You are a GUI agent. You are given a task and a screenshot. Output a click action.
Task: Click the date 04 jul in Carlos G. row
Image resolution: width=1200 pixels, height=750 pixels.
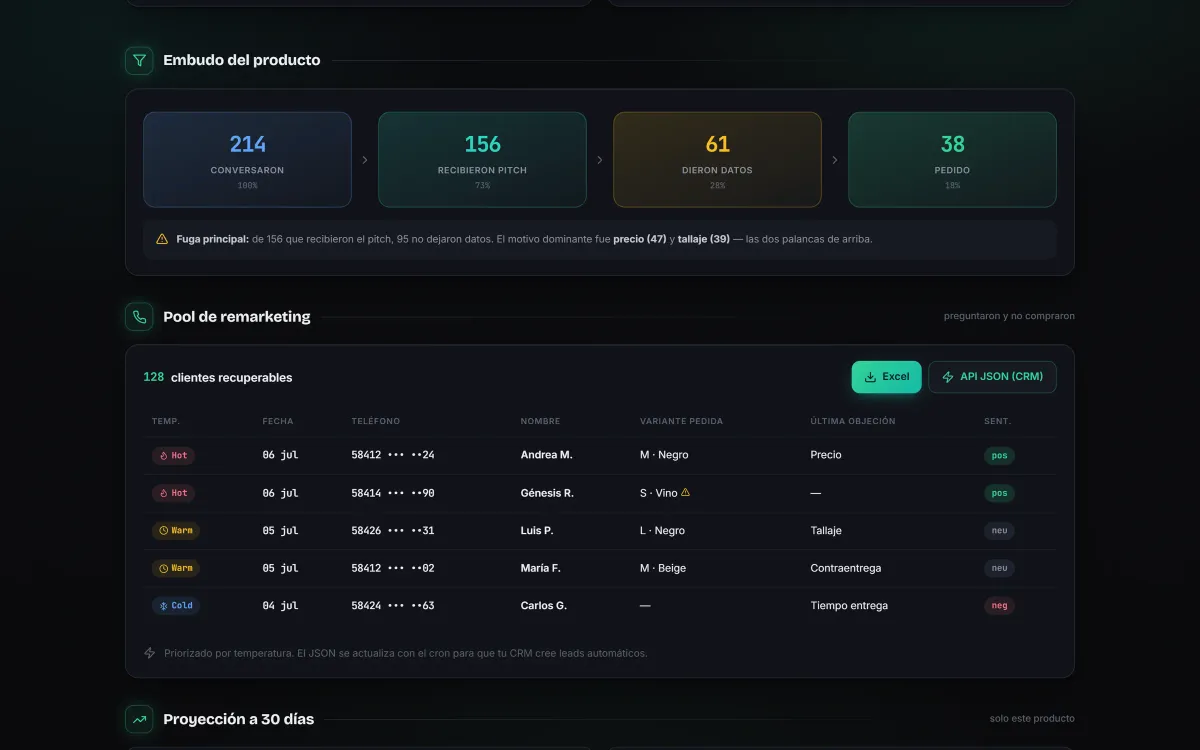point(281,606)
